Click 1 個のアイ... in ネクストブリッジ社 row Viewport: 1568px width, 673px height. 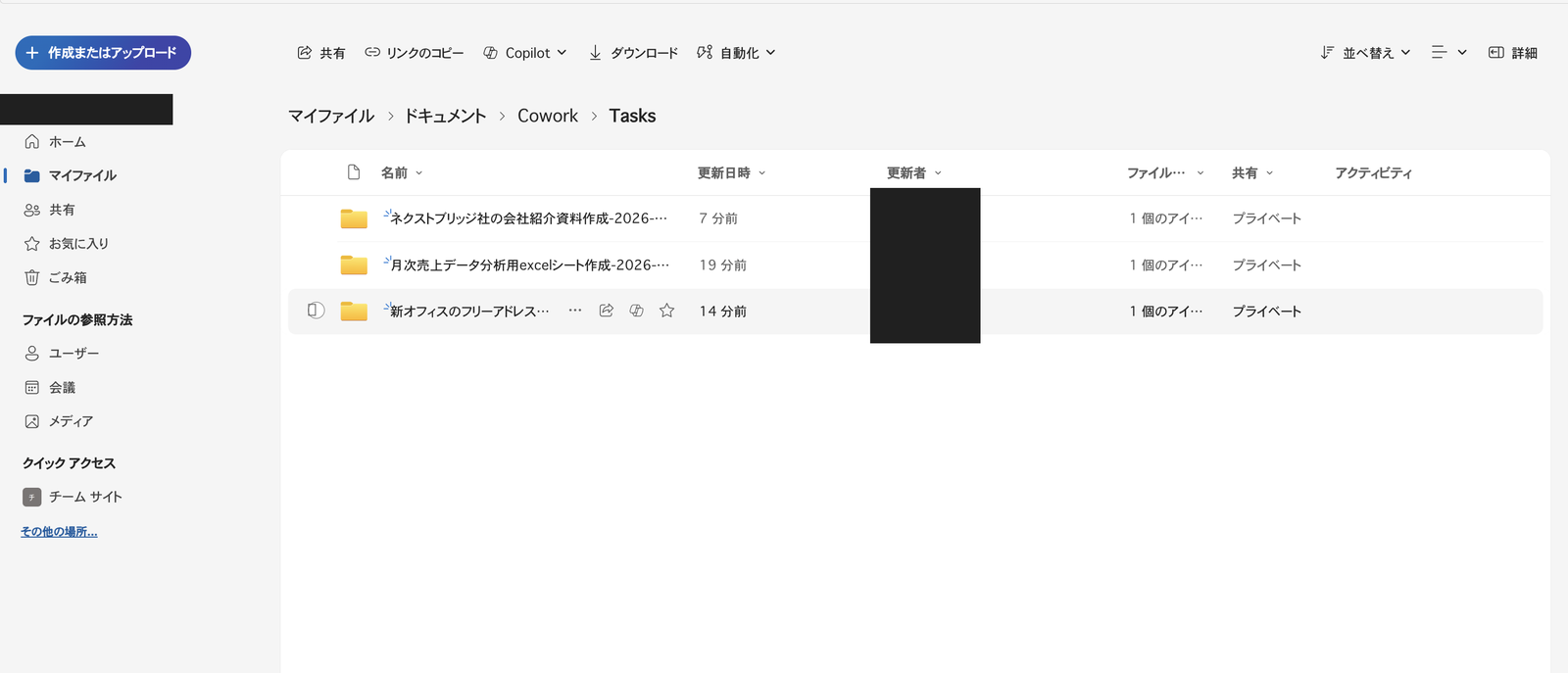point(1165,218)
